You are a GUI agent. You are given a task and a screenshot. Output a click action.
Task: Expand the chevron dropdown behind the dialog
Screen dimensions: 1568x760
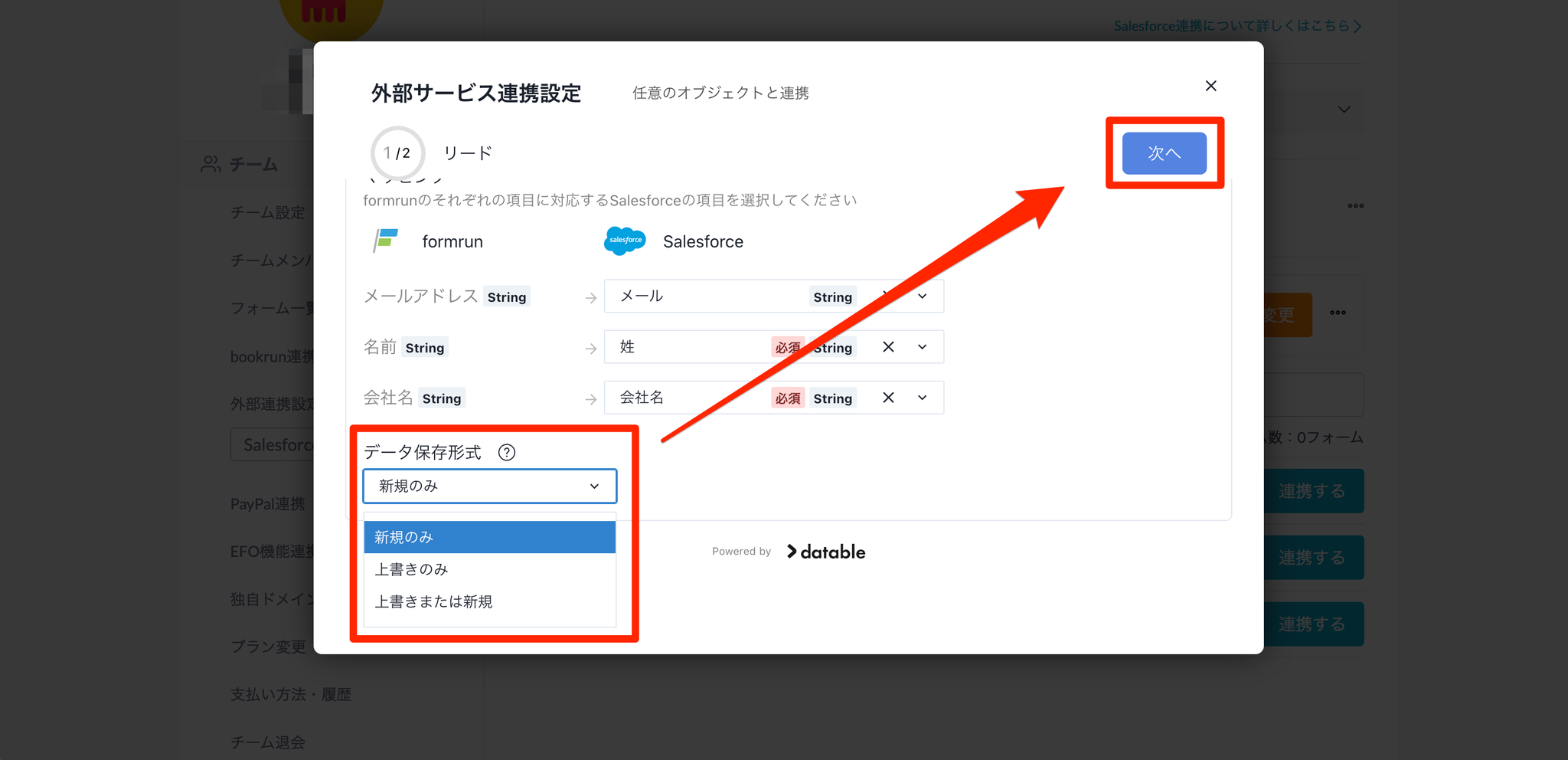[x=1344, y=110]
